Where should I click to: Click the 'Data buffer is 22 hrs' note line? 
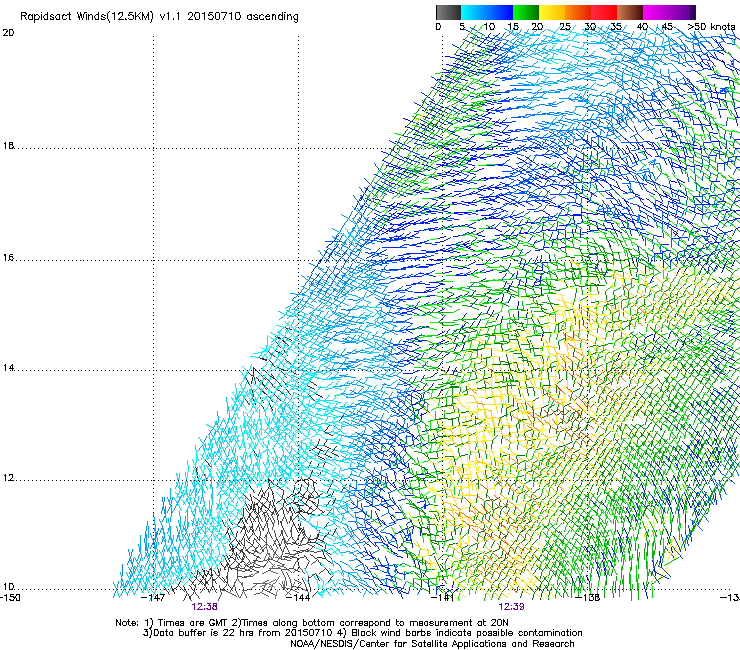[x=362, y=633]
